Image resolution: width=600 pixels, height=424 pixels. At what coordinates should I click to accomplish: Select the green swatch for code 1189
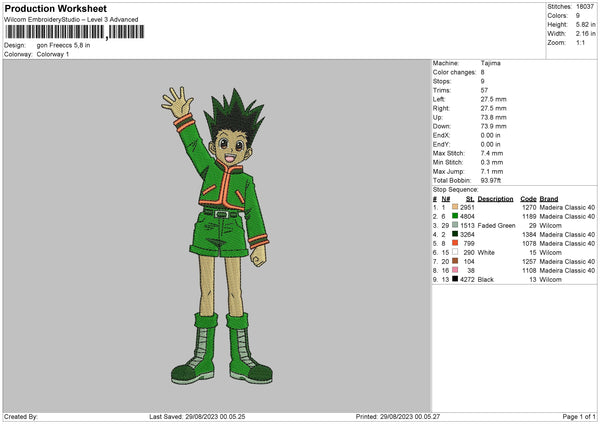tap(455, 215)
